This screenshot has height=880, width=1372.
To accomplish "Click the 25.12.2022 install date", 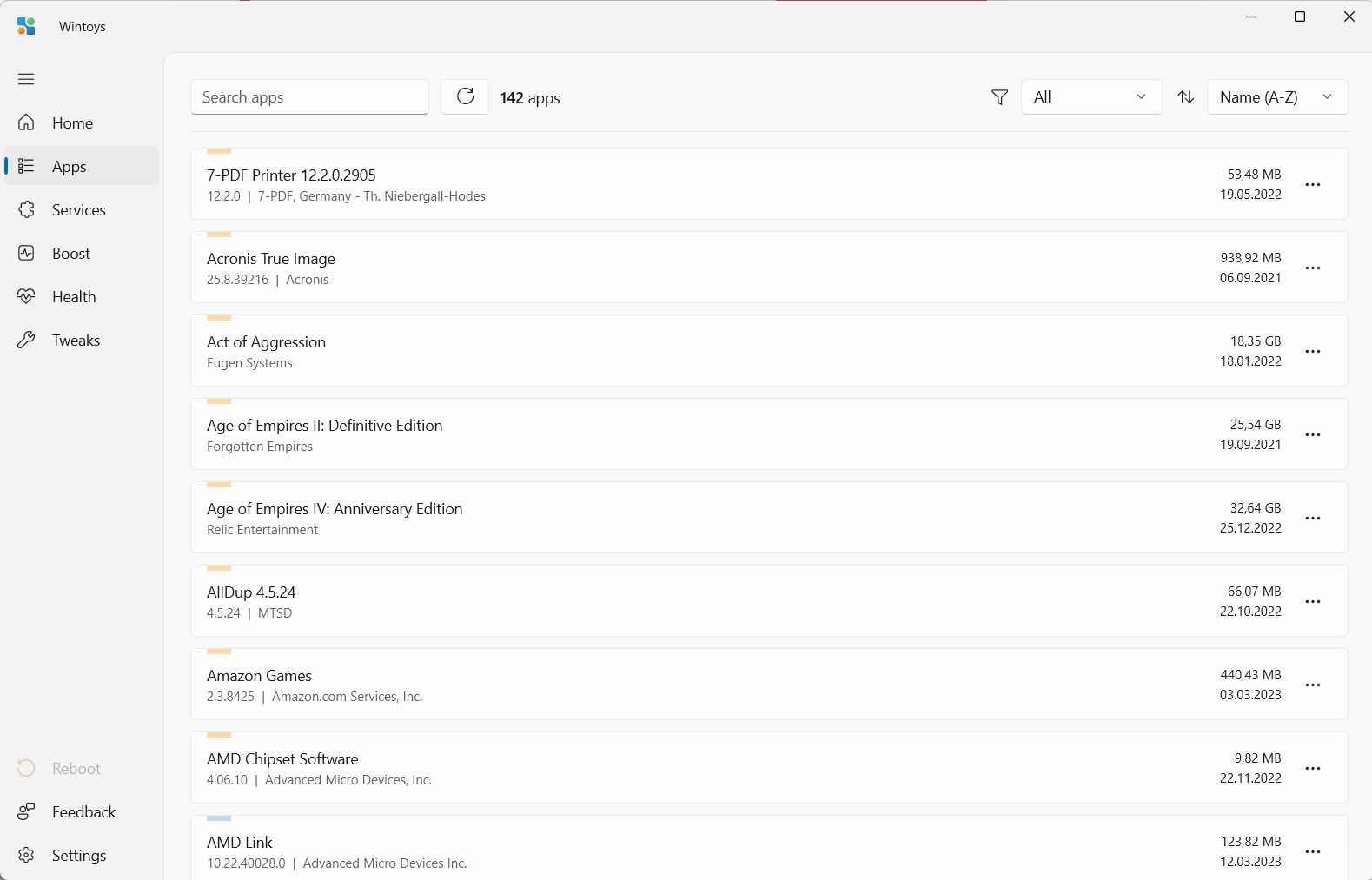I will pyautogui.click(x=1250, y=528).
